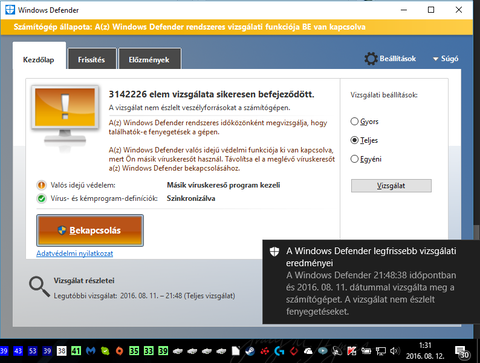The width and height of the screenshot is (480, 363).
Task: Select the Teljes scan option
Action: 364,140
